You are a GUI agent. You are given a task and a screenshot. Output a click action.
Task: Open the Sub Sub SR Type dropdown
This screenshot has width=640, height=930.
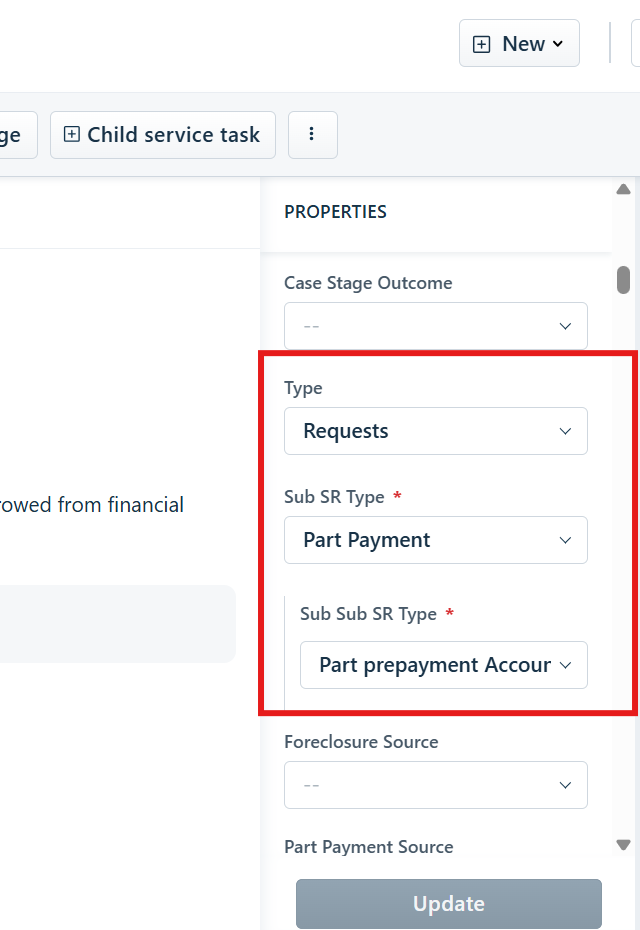[x=444, y=665]
